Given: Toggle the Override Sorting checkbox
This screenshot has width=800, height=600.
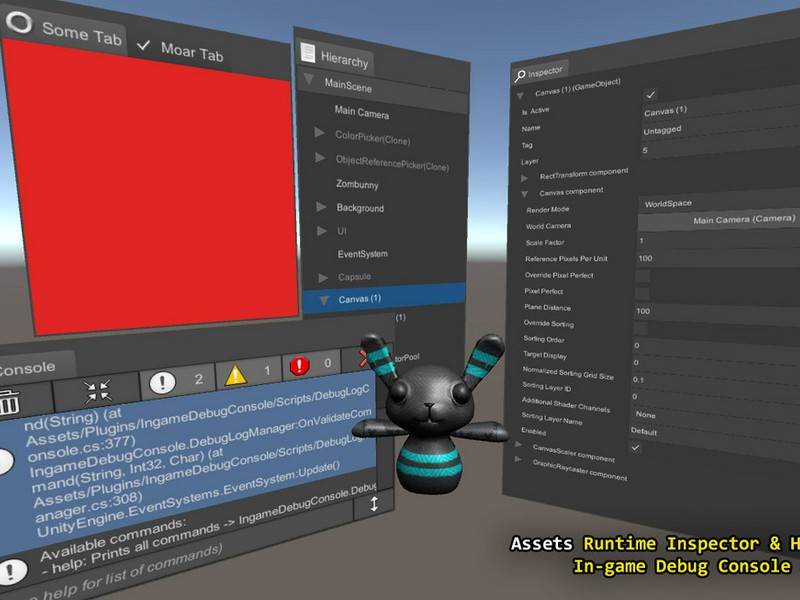Looking at the screenshot, I should click(x=640, y=328).
